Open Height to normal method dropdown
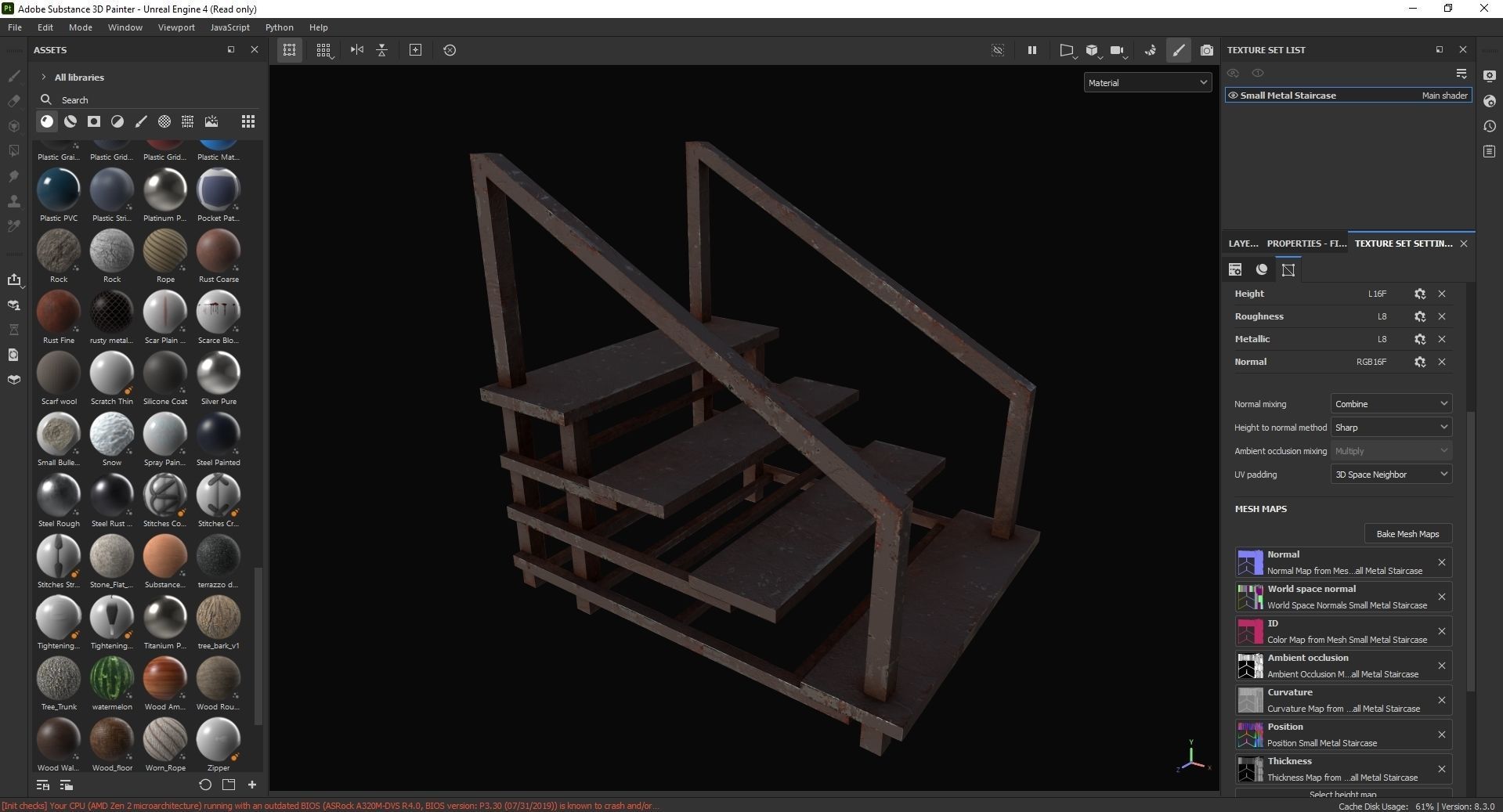The image size is (1503, 812). 1391,427
